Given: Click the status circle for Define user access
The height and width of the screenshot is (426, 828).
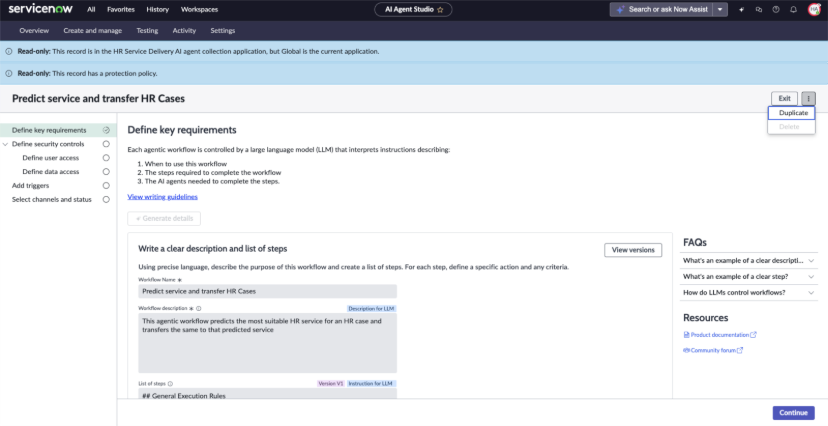Looking at the screenshot, I should click(x=106, y=158).
